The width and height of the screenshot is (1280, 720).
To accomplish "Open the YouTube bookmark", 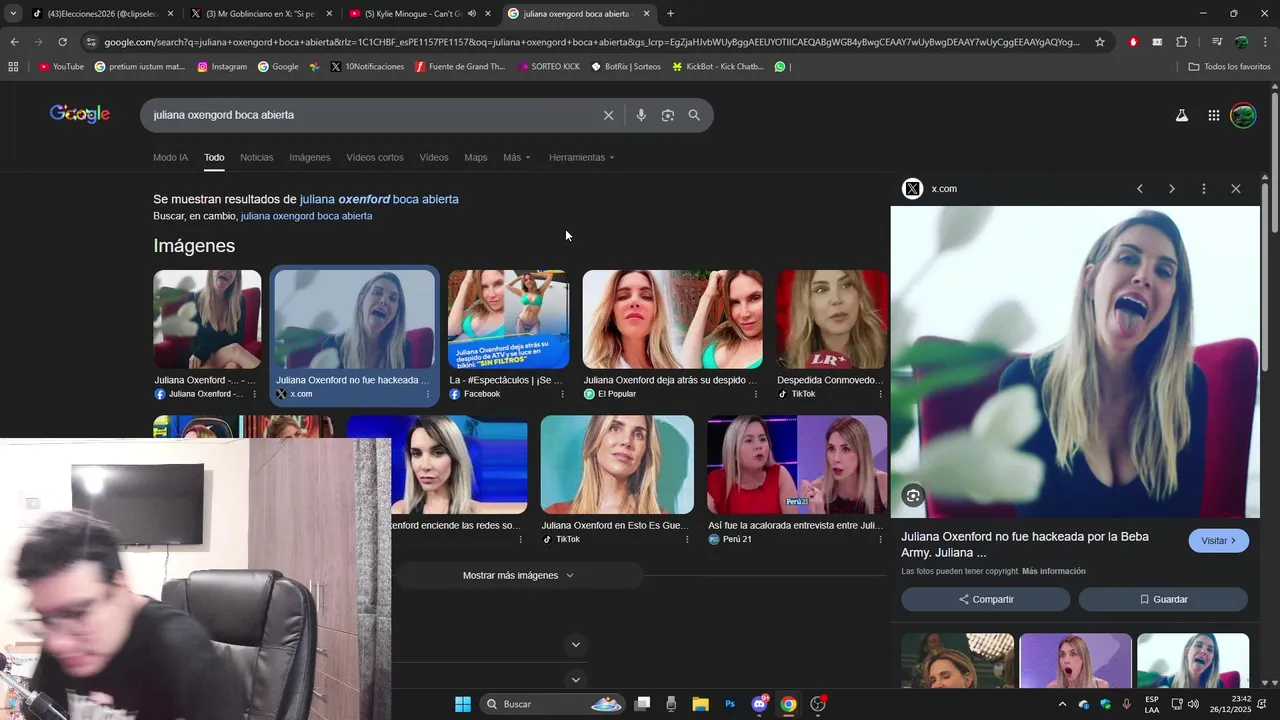I will 61,67.
